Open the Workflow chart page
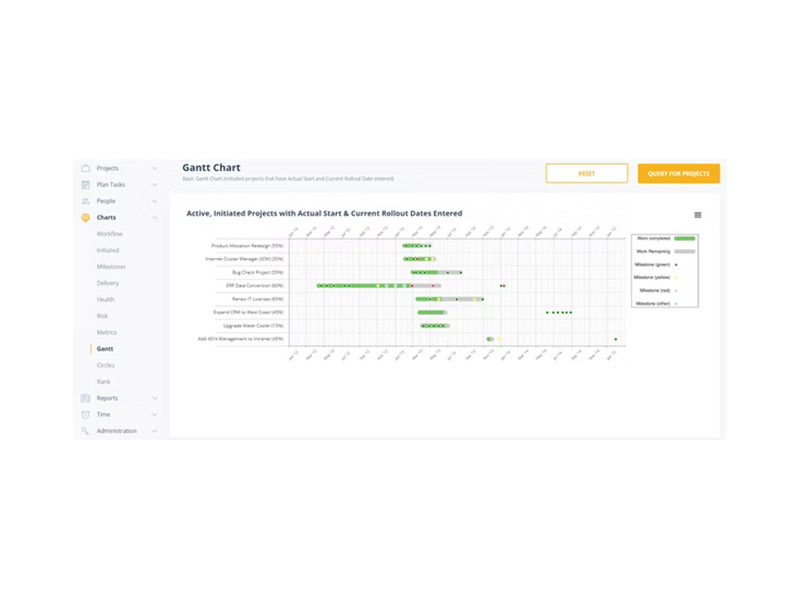This screenshot has height=600, width=800. [x=110, y=234]
